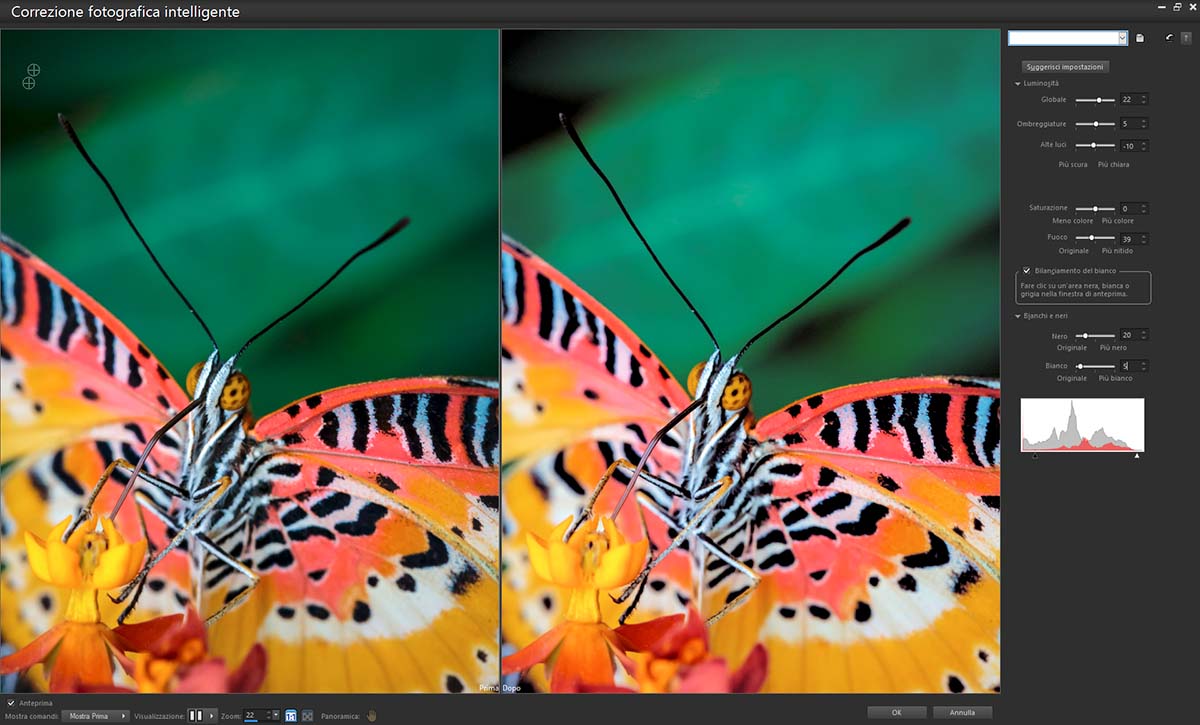1200x725 pixels.
Task: Click the side-by-side Visualizzazione layout icon
Action: [x=196, y=716]
